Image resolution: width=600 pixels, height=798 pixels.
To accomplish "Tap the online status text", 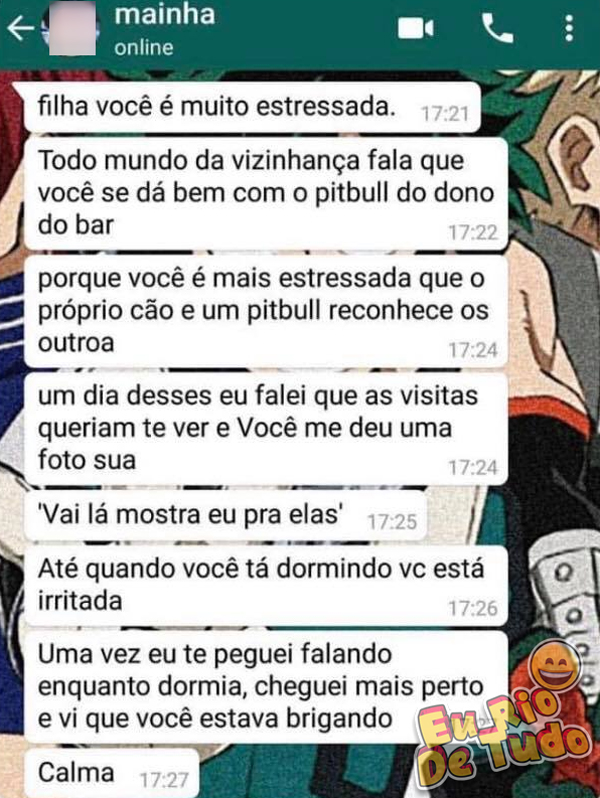I will click(144, 48).
